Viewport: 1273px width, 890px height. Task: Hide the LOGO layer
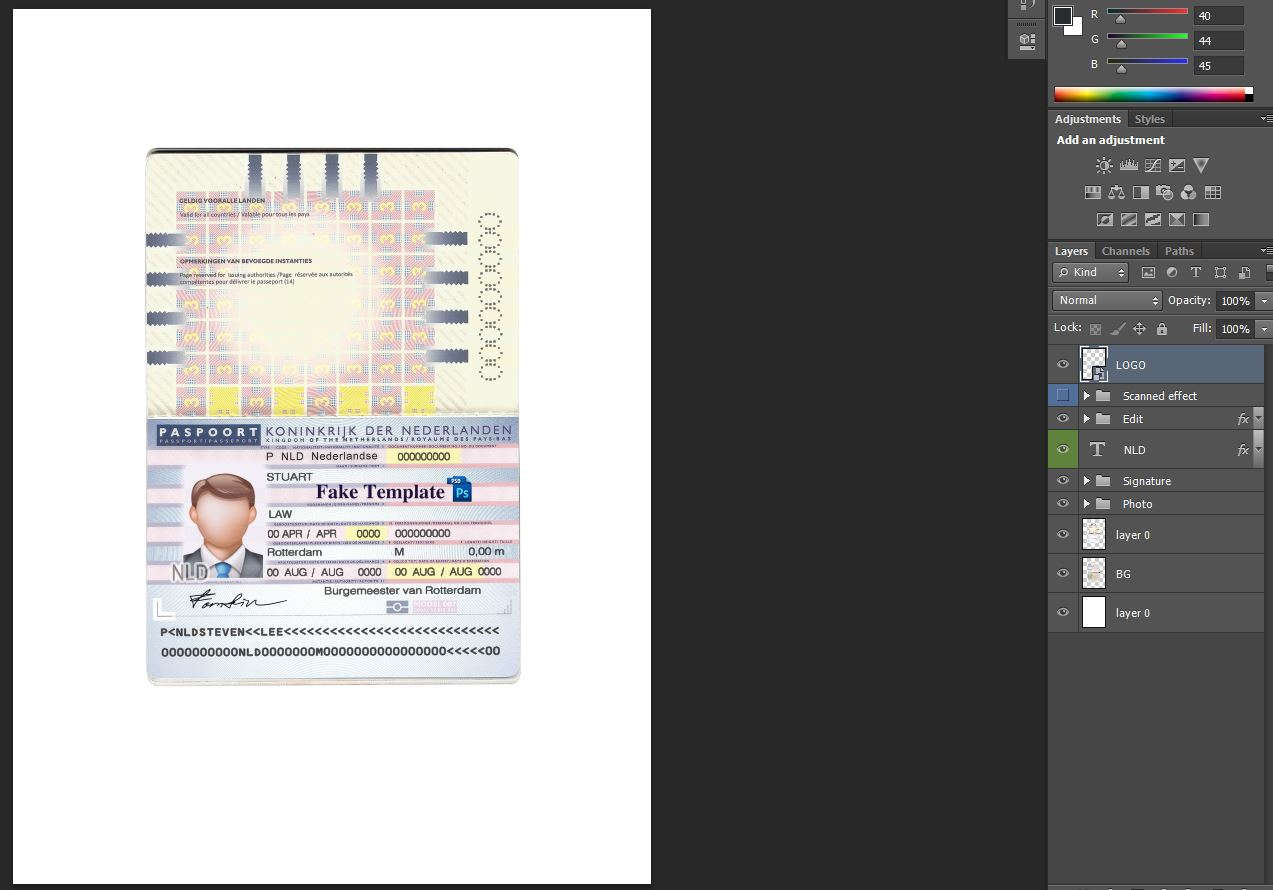1063,364
